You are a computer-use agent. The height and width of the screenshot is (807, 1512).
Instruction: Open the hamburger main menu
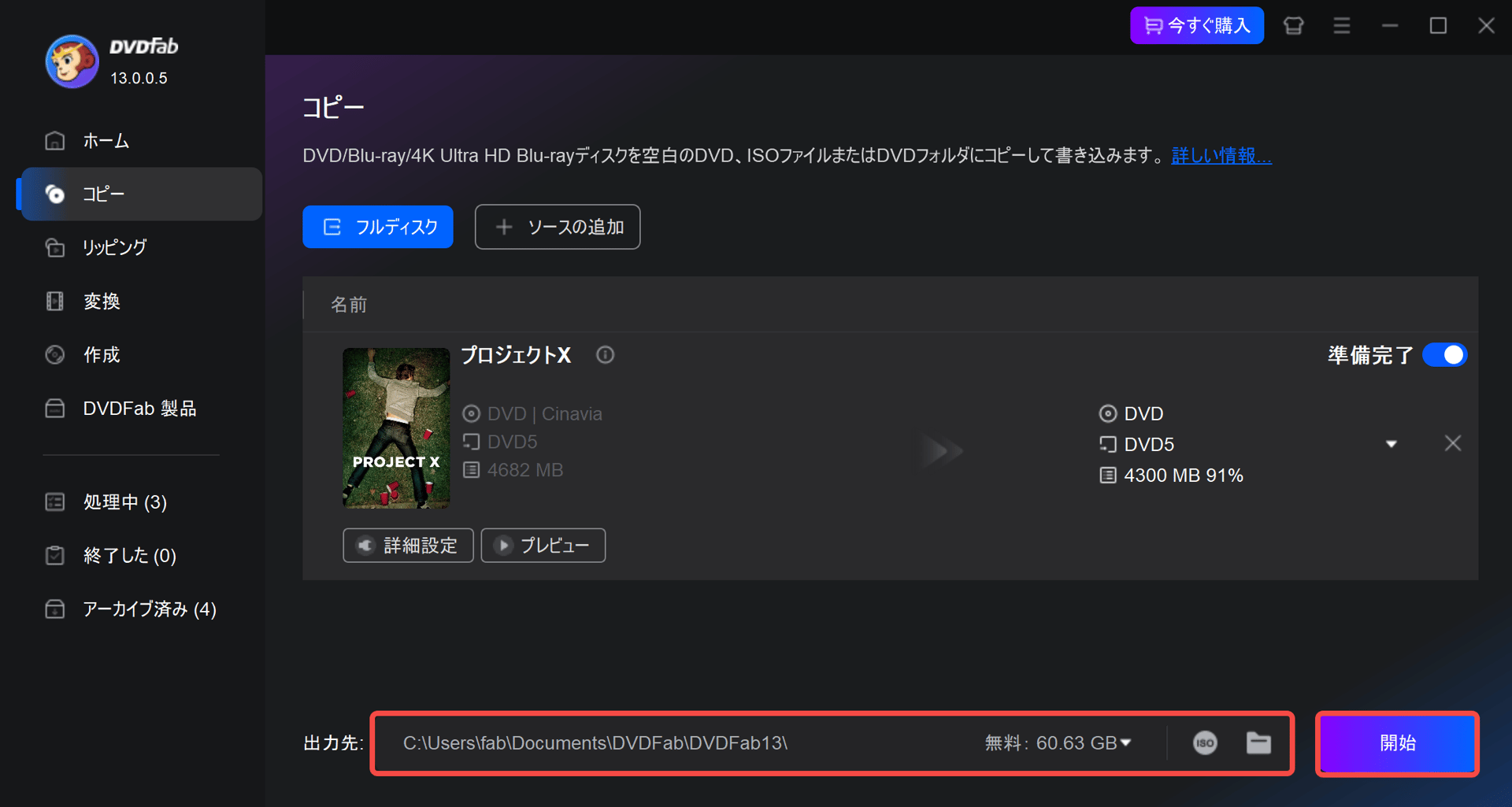point(1342,25)
